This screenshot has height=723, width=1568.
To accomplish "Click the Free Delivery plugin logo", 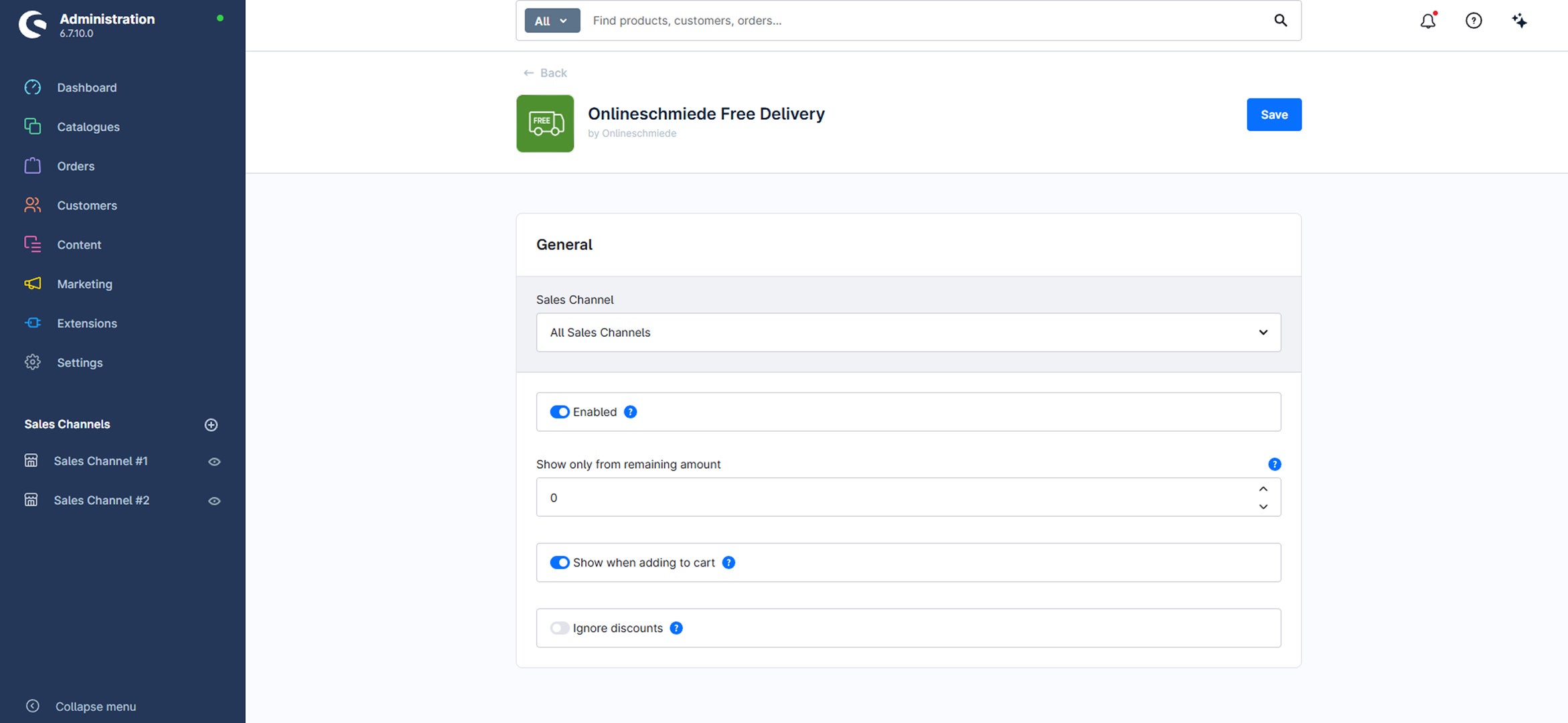I will (x=545, y=123).
